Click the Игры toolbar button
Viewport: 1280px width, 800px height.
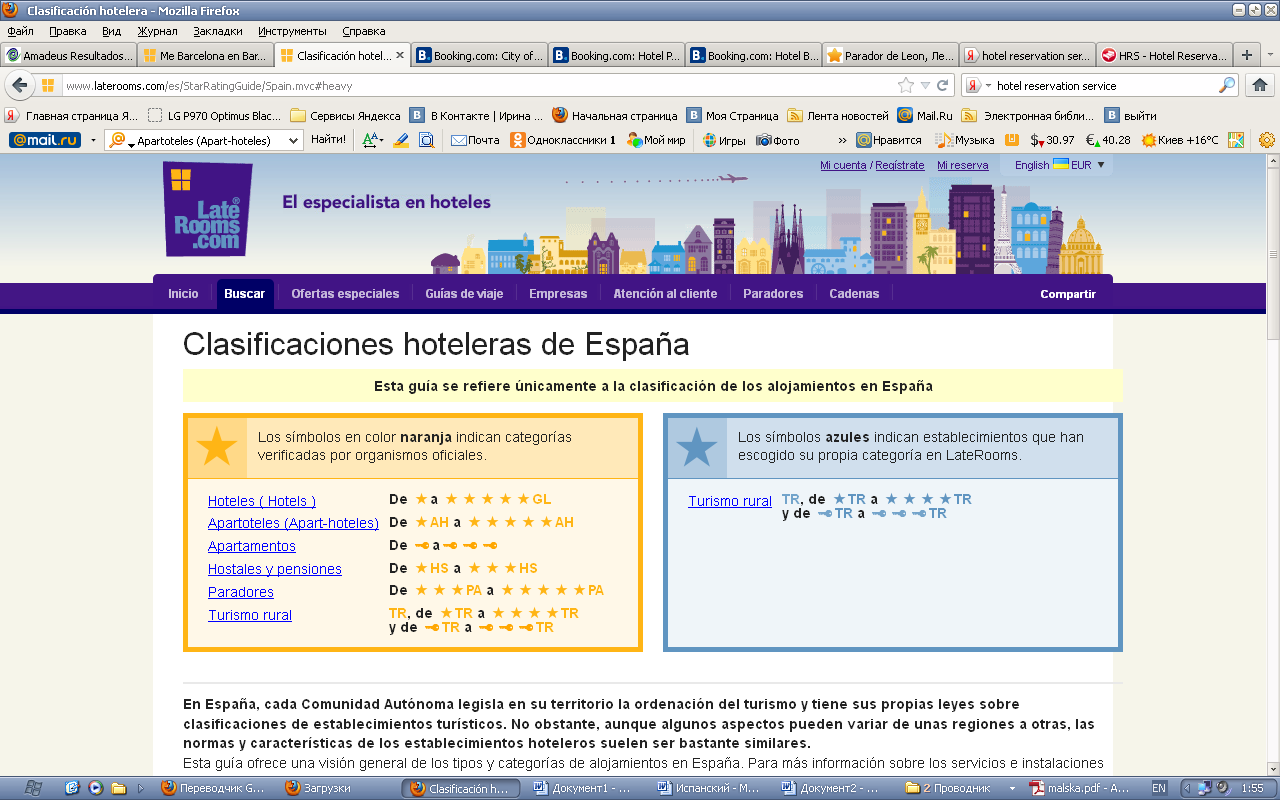click(x=723, y=140)
